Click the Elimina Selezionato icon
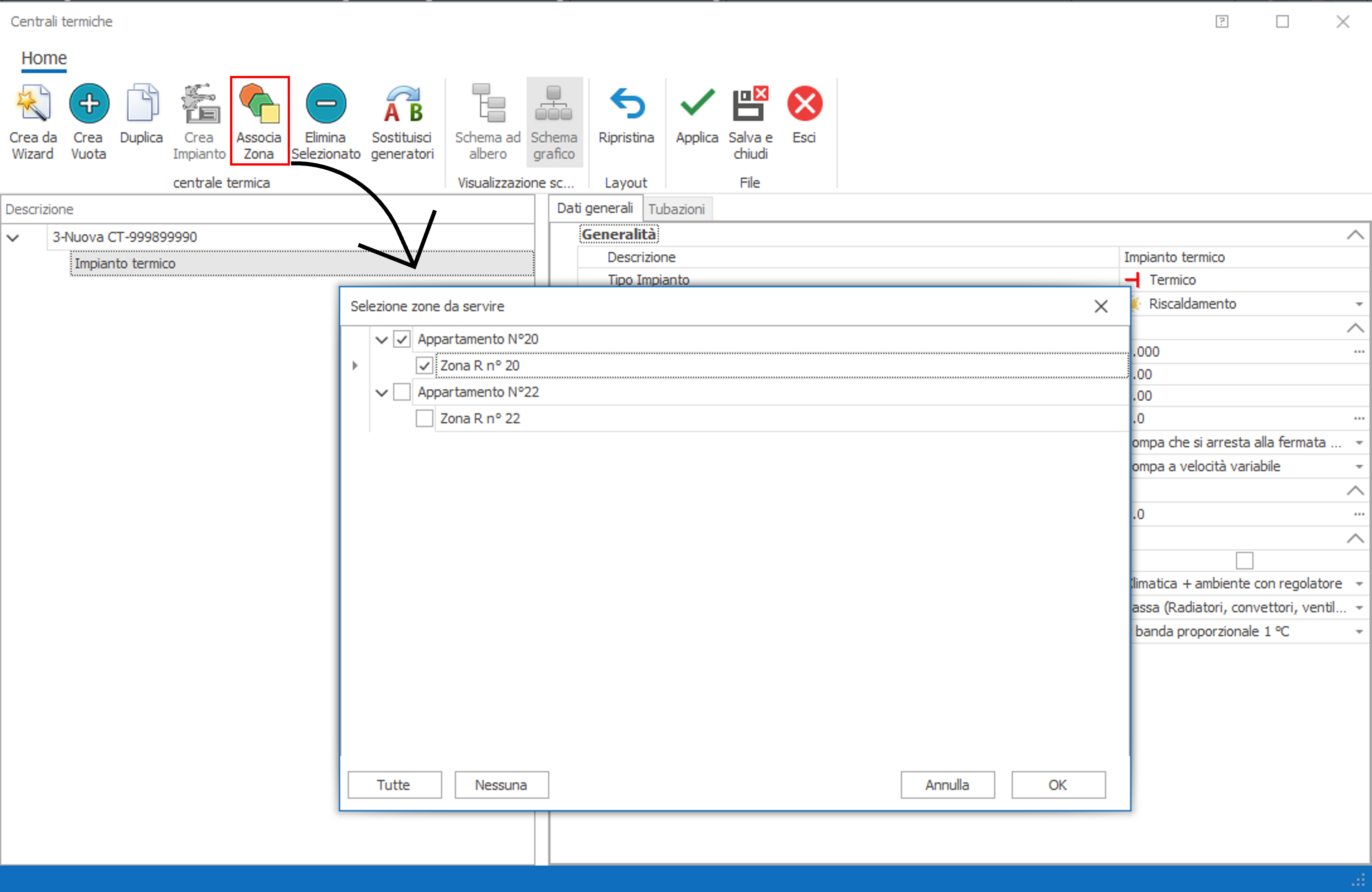 (326, 104)
